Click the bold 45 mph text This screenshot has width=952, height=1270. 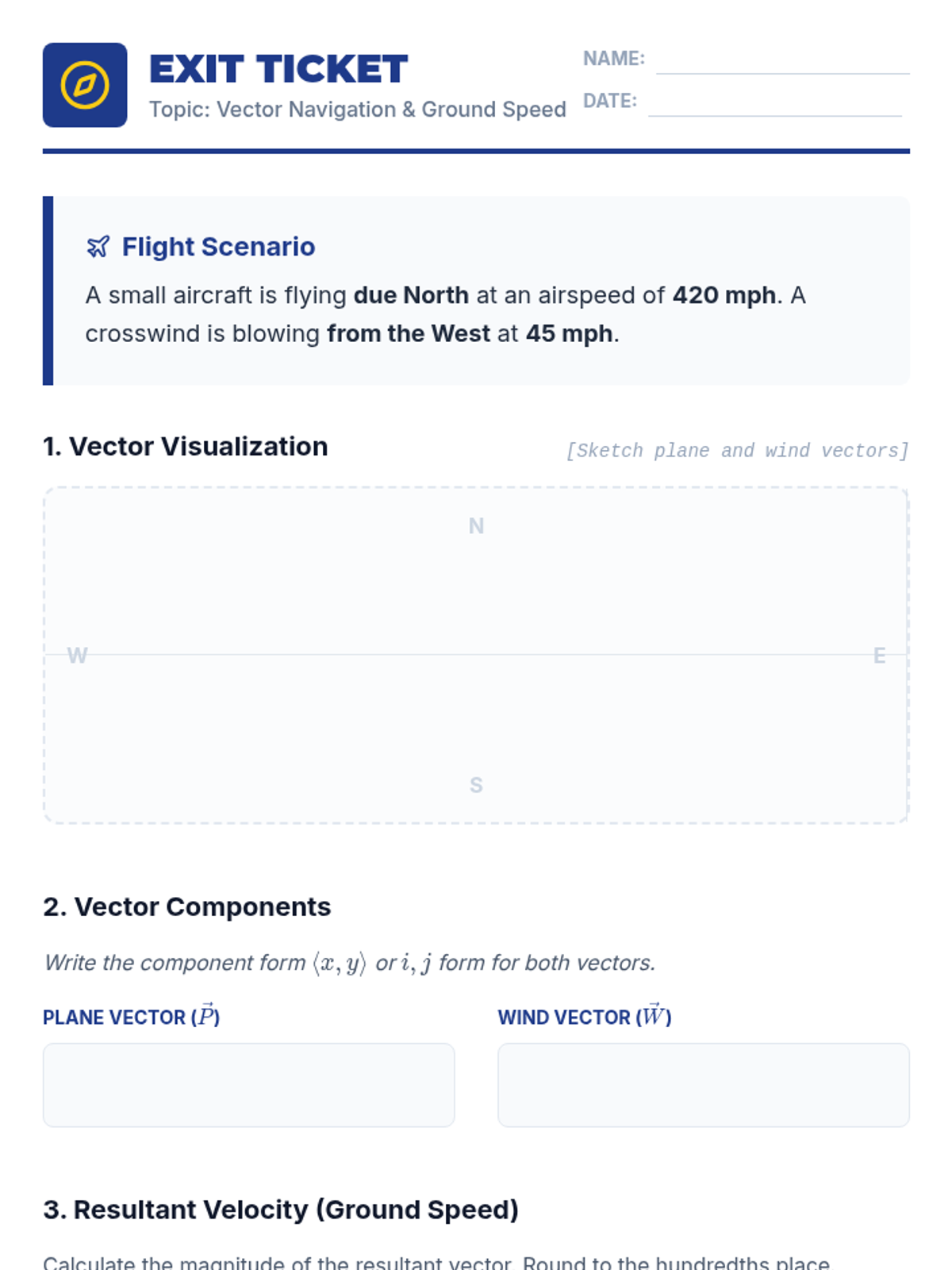coord(569,333)
